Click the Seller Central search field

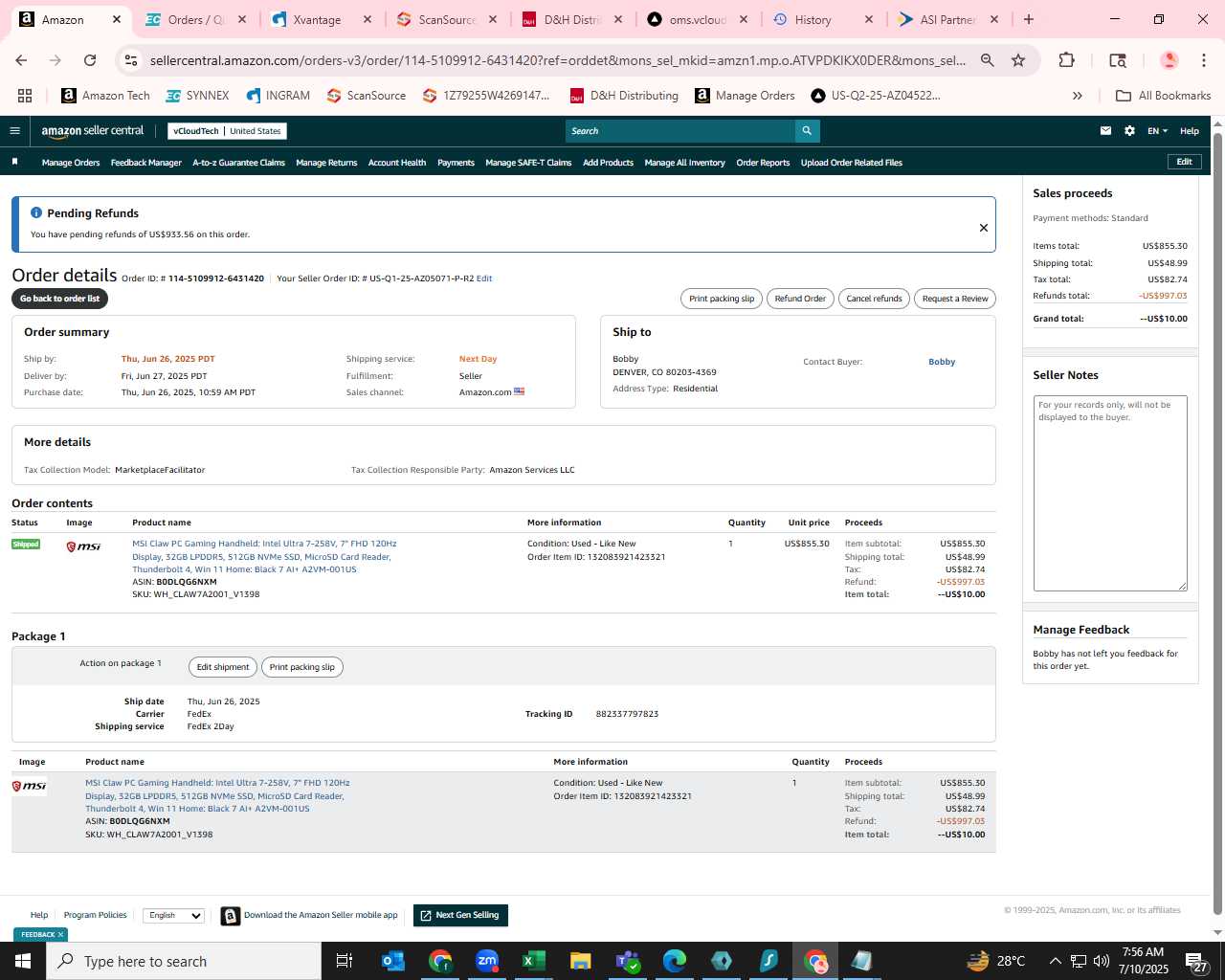[x=680, y=131]
